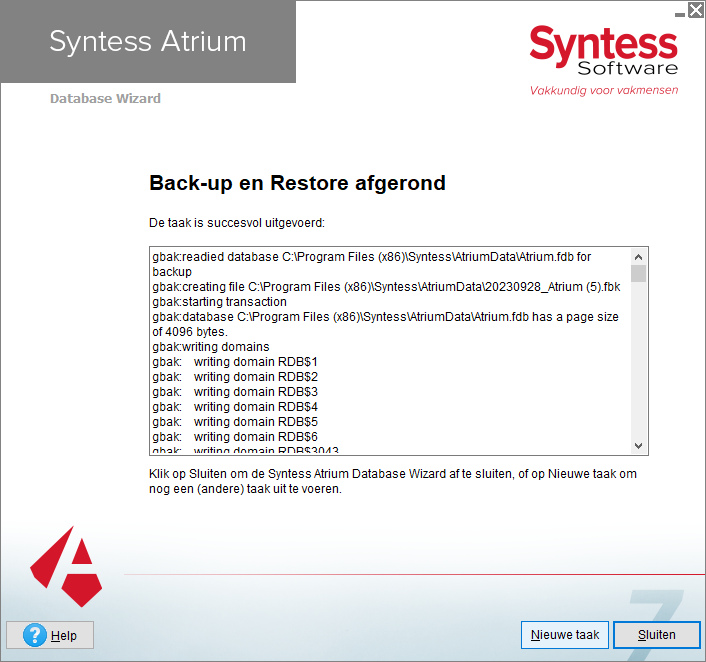706x662 pixels.
Task: Click the Help button
Action: click(x=50, y=635)
